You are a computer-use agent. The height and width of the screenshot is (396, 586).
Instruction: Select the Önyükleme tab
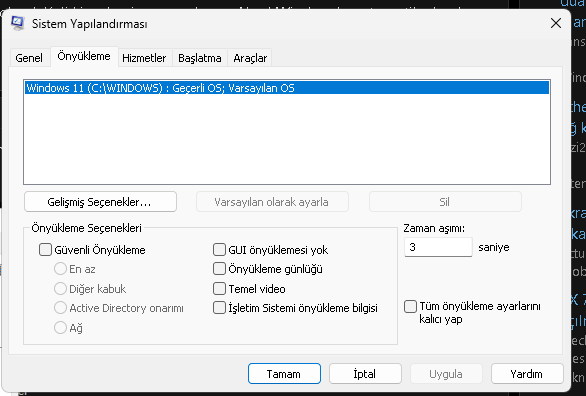point(84,56)
